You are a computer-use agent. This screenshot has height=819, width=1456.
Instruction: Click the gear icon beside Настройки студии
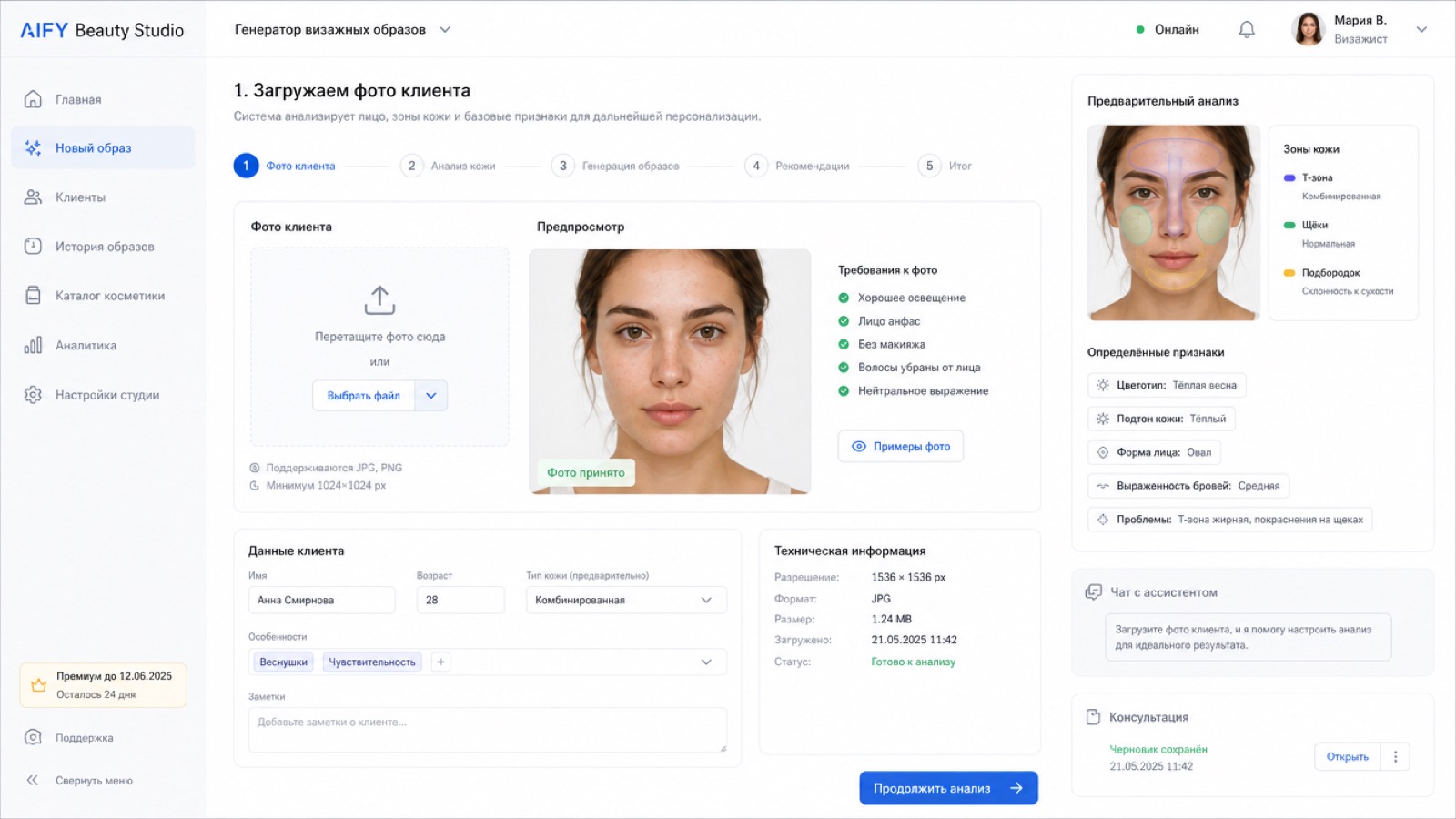[x=33, y=395]
